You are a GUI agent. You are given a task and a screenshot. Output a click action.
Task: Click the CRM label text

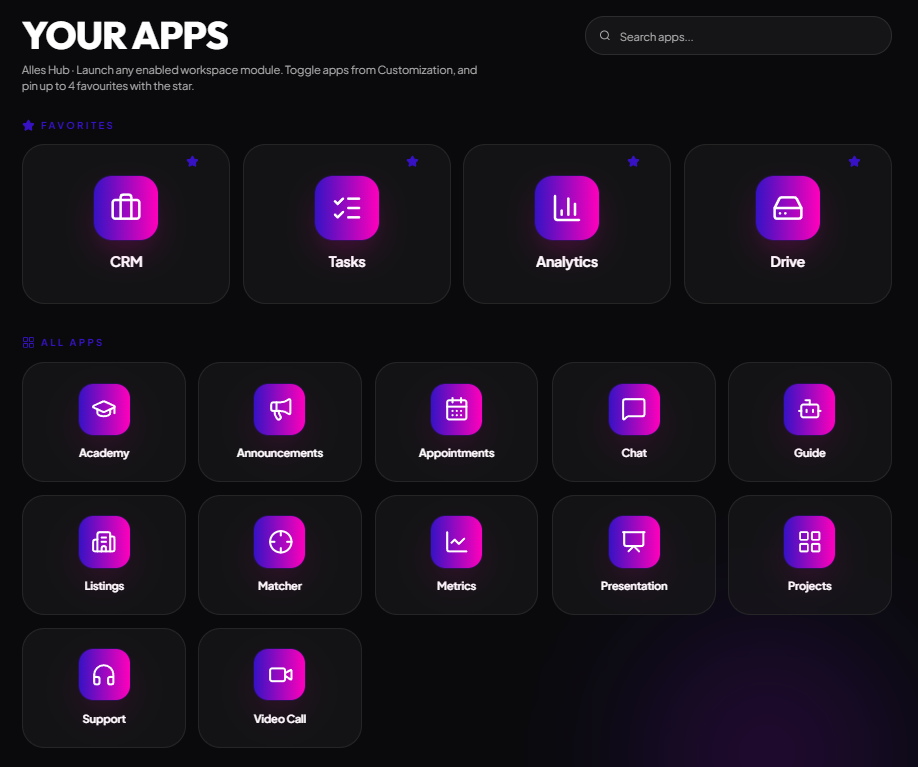(x=126, y=262)
